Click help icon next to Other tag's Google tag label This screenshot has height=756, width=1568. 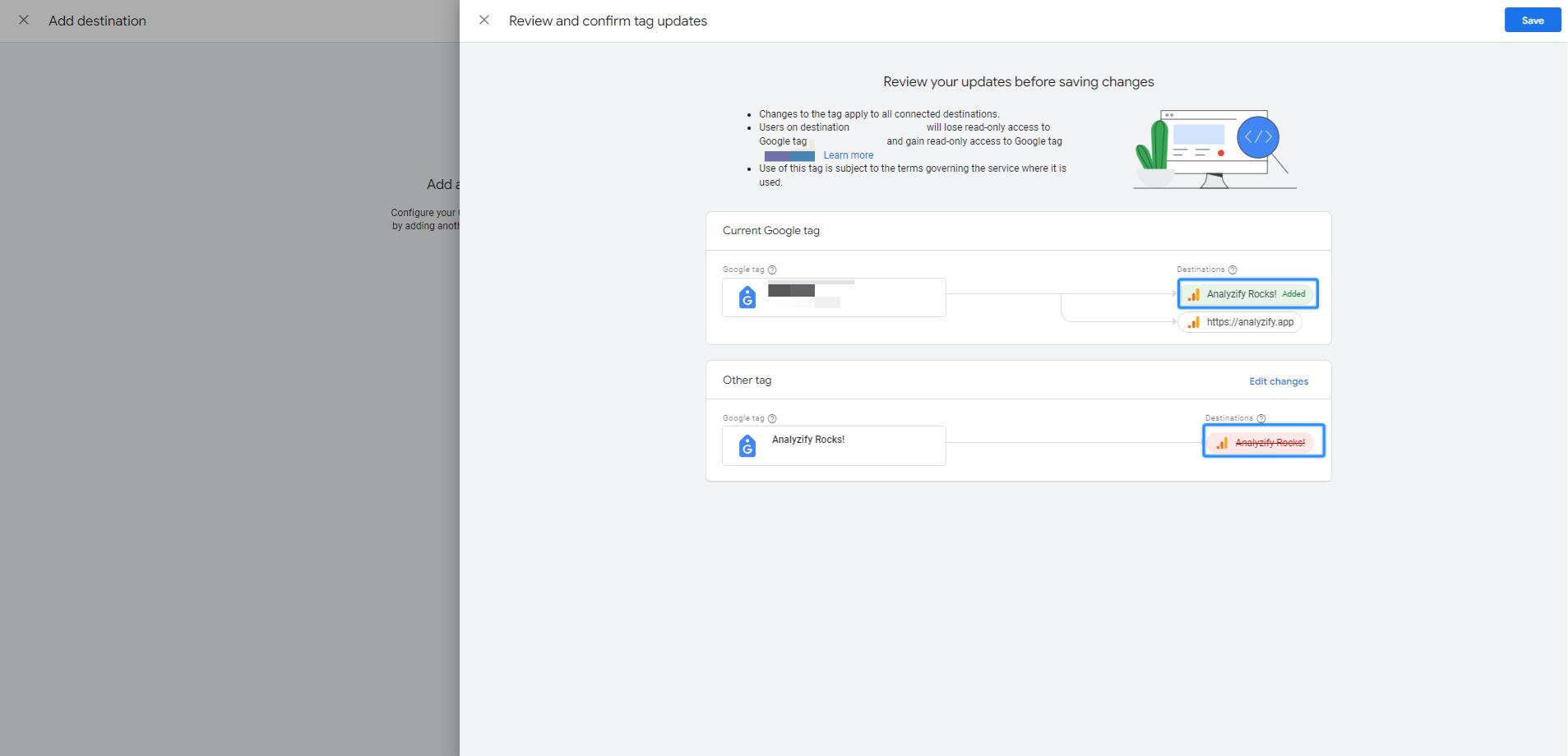point(772,418)
